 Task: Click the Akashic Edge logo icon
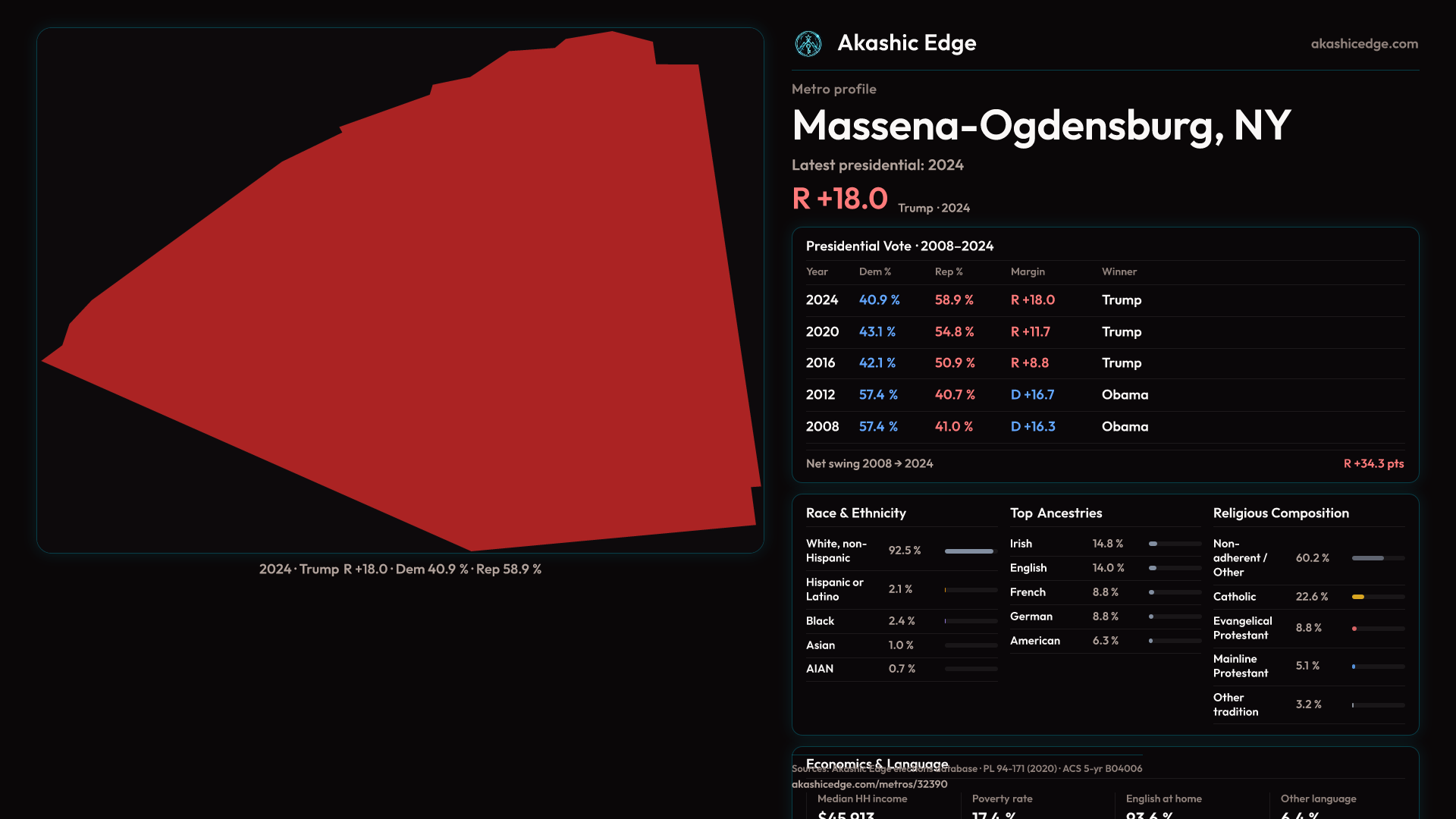pyautogui.click(x=808, y=44)
